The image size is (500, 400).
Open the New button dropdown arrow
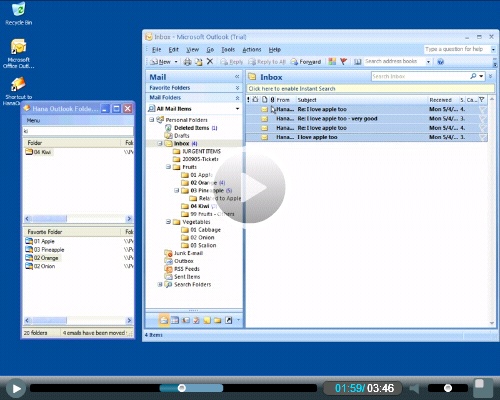(x=176, y=62)
